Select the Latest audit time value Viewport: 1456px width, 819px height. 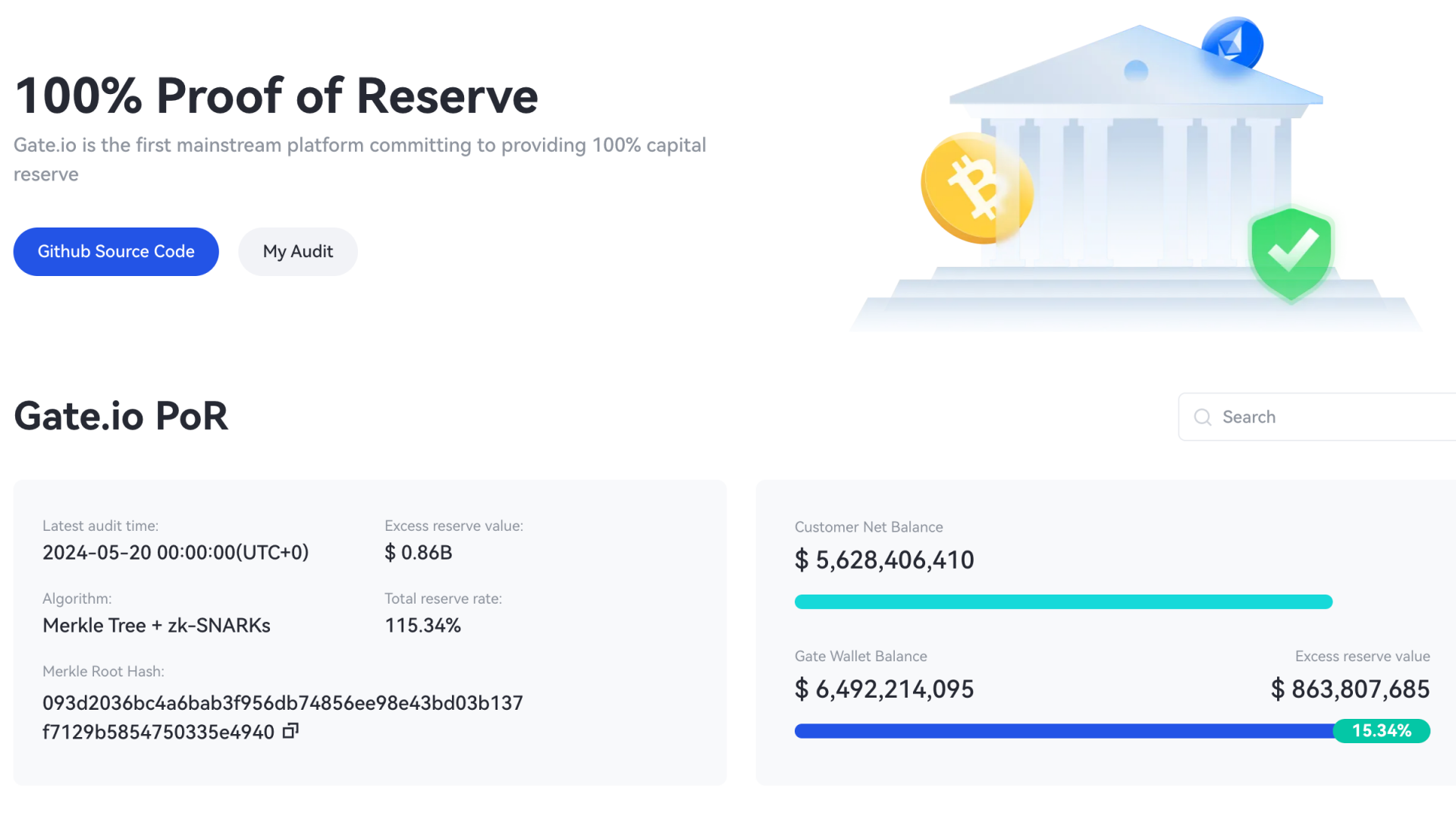click(x=175, y=552)
